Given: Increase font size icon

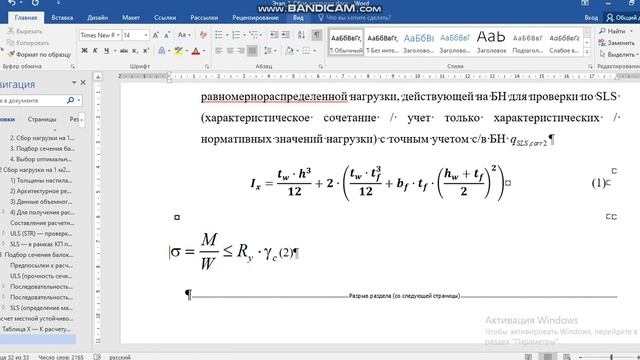Looking at the screenshot, I should click(156, 36).
